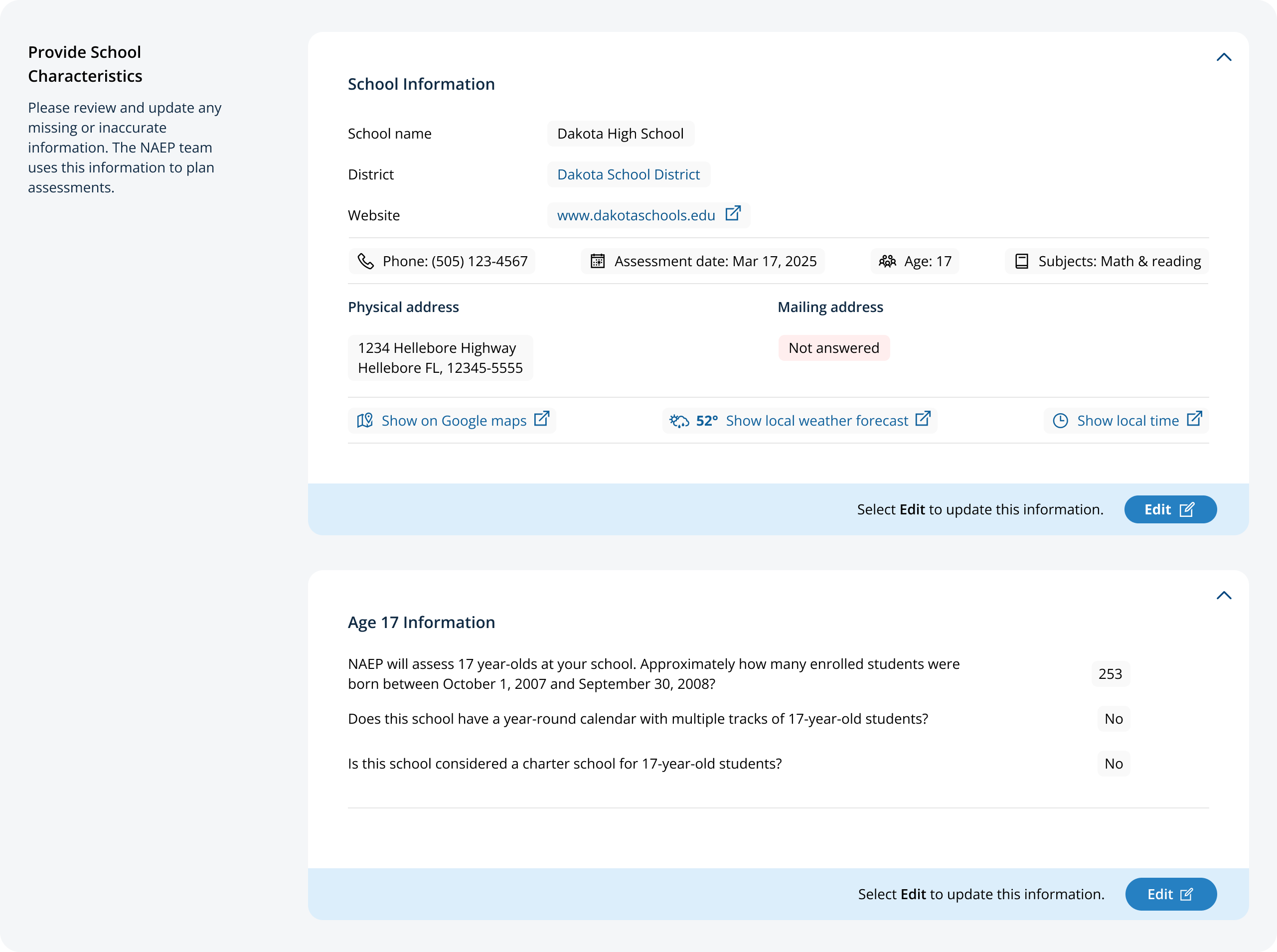Click the map pin icon for Google maps
This screenshot has width=1277, height=952.
tap(365, 421)
